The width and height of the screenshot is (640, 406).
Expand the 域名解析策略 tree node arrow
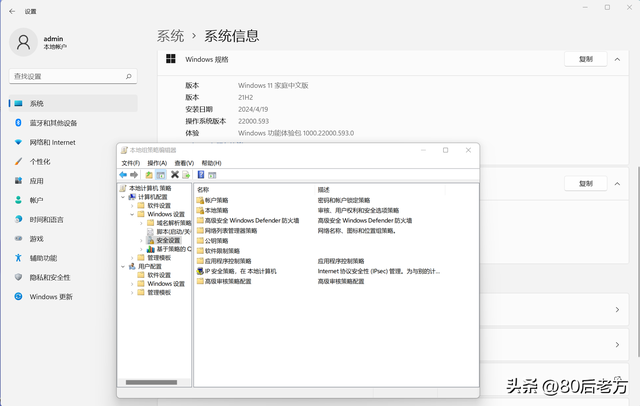pyautogui.click(x=141, y=223)
